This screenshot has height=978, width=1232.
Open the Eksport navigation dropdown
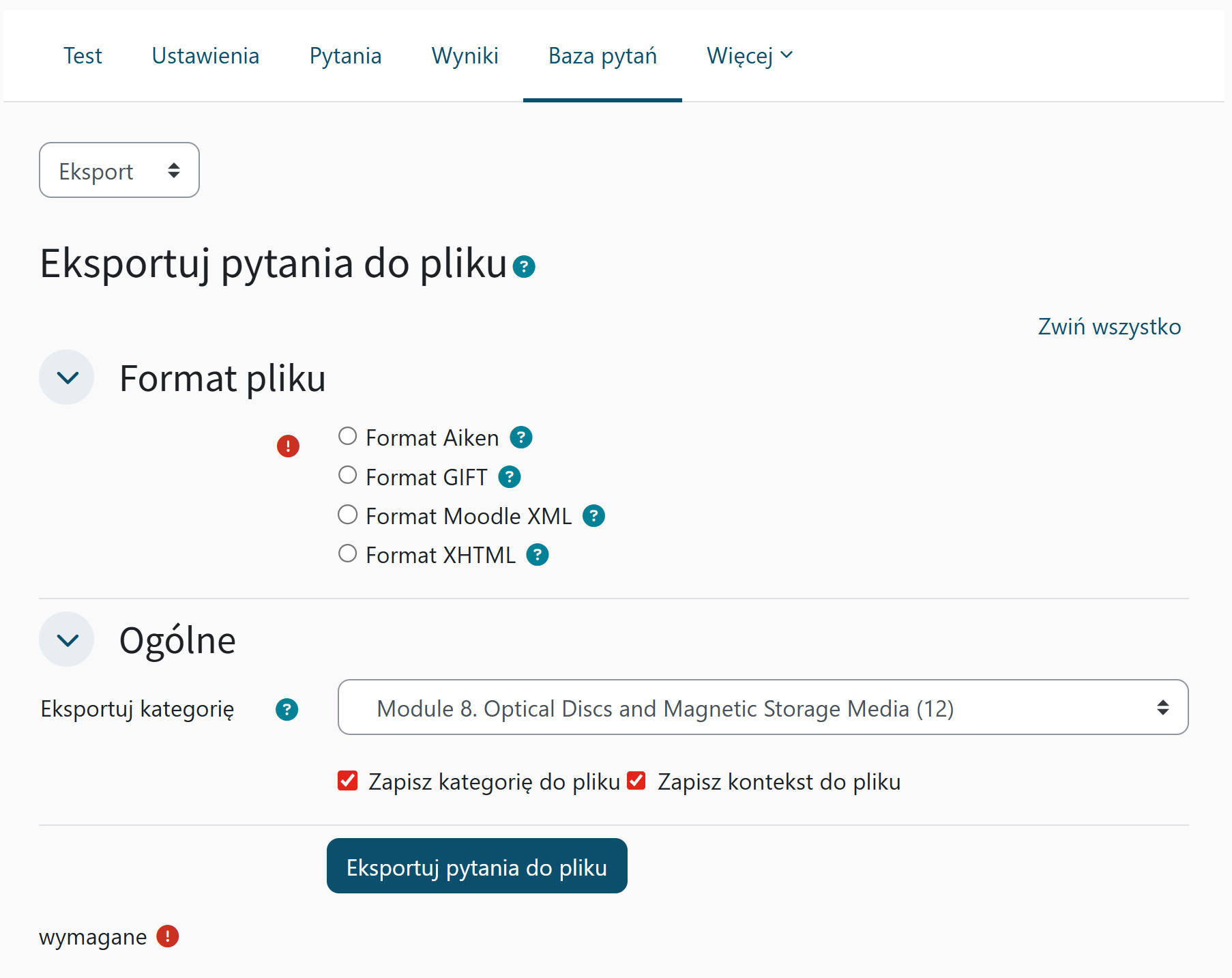119,170
